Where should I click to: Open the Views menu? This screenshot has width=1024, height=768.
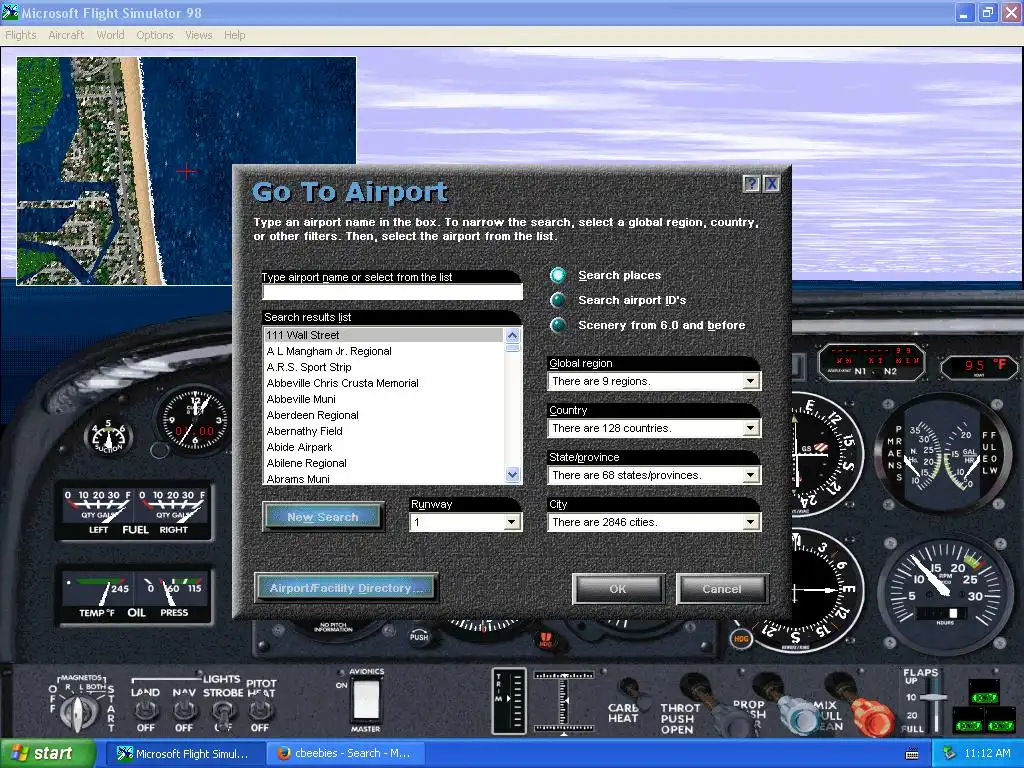pos(199,35)
